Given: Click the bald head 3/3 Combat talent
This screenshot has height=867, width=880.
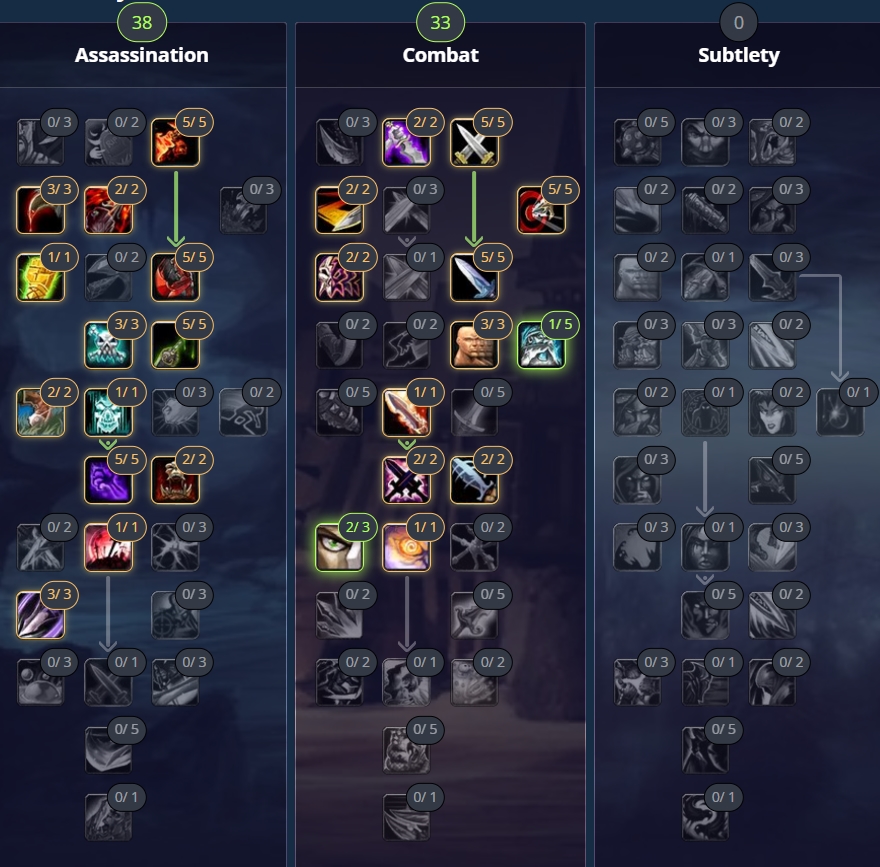Looking at the screenshot, I should [x=474, y=345].
